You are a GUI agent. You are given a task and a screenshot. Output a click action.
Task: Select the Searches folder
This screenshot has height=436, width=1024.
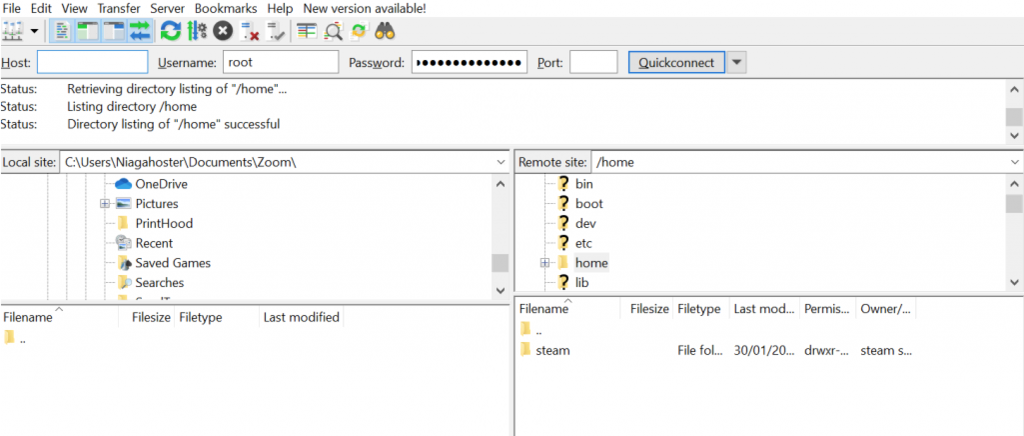pyautogui.click(x=159, y=283)
